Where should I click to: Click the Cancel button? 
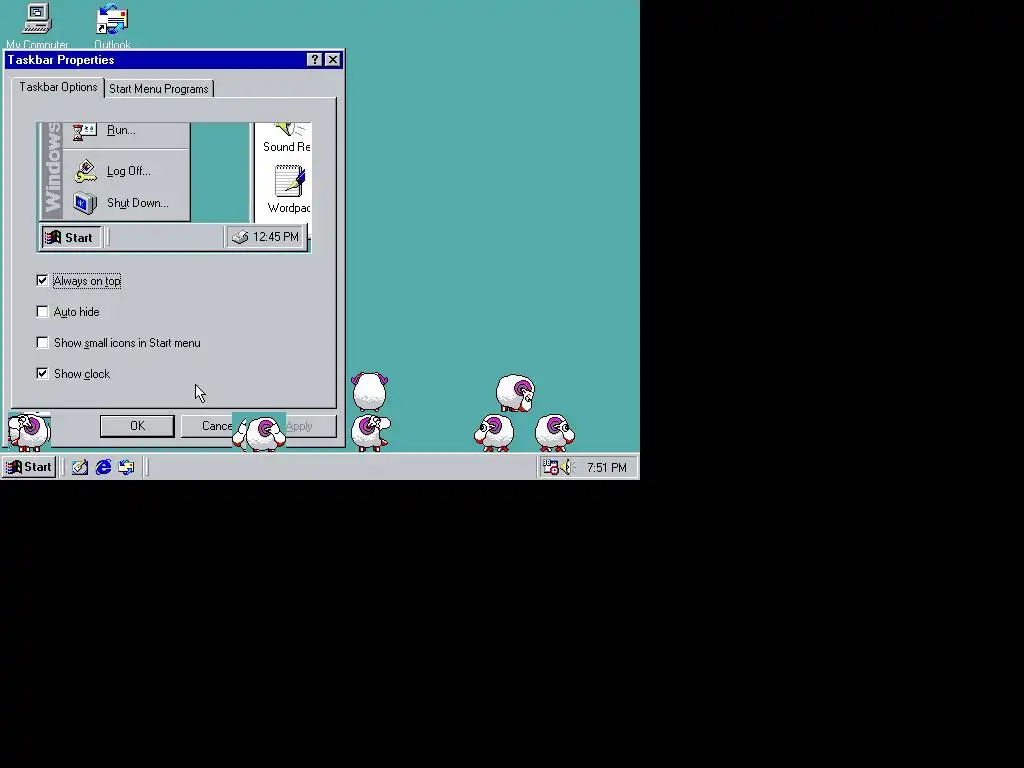tap(206, 426)
